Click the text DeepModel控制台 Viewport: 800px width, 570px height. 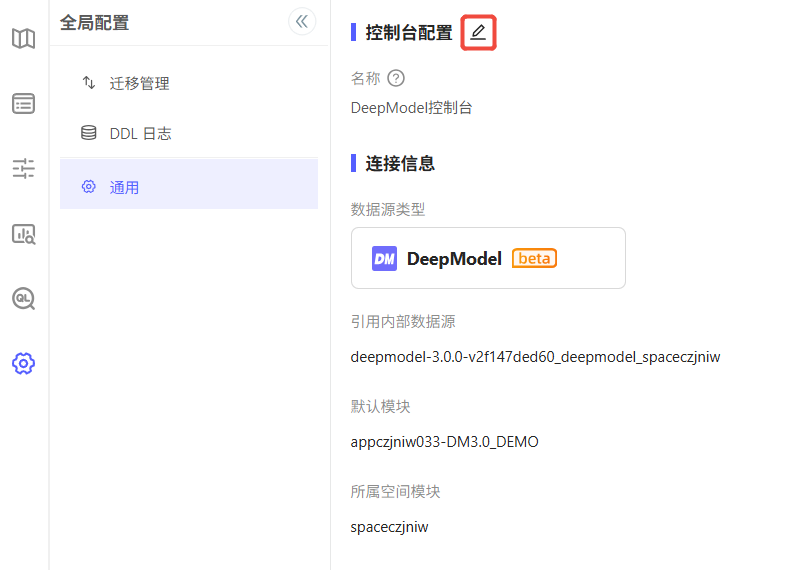tap(411, 108)
